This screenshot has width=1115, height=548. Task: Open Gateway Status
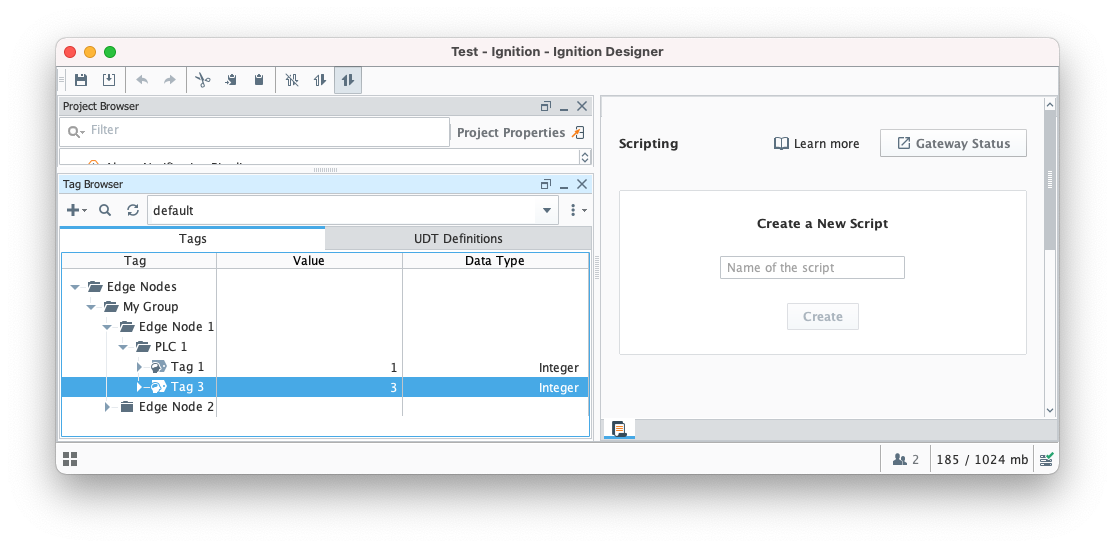953,144
